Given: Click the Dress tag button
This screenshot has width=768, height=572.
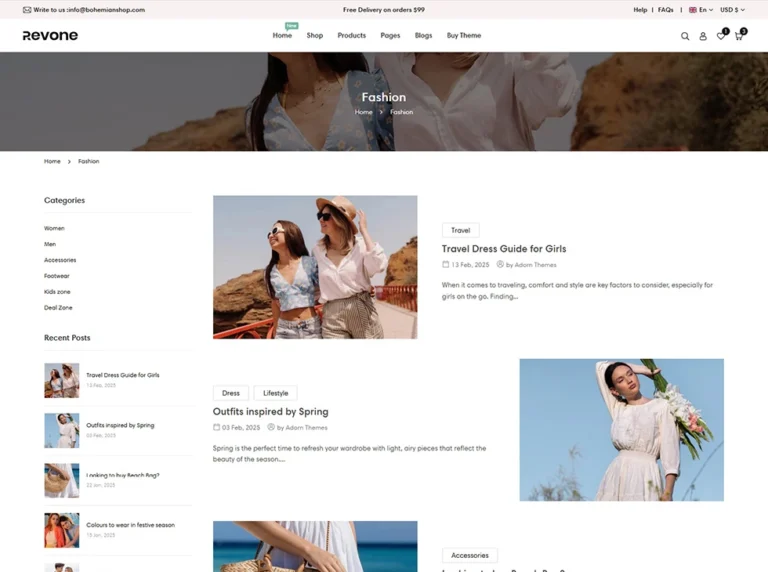Looking at the screenshot, I should 231,393.
